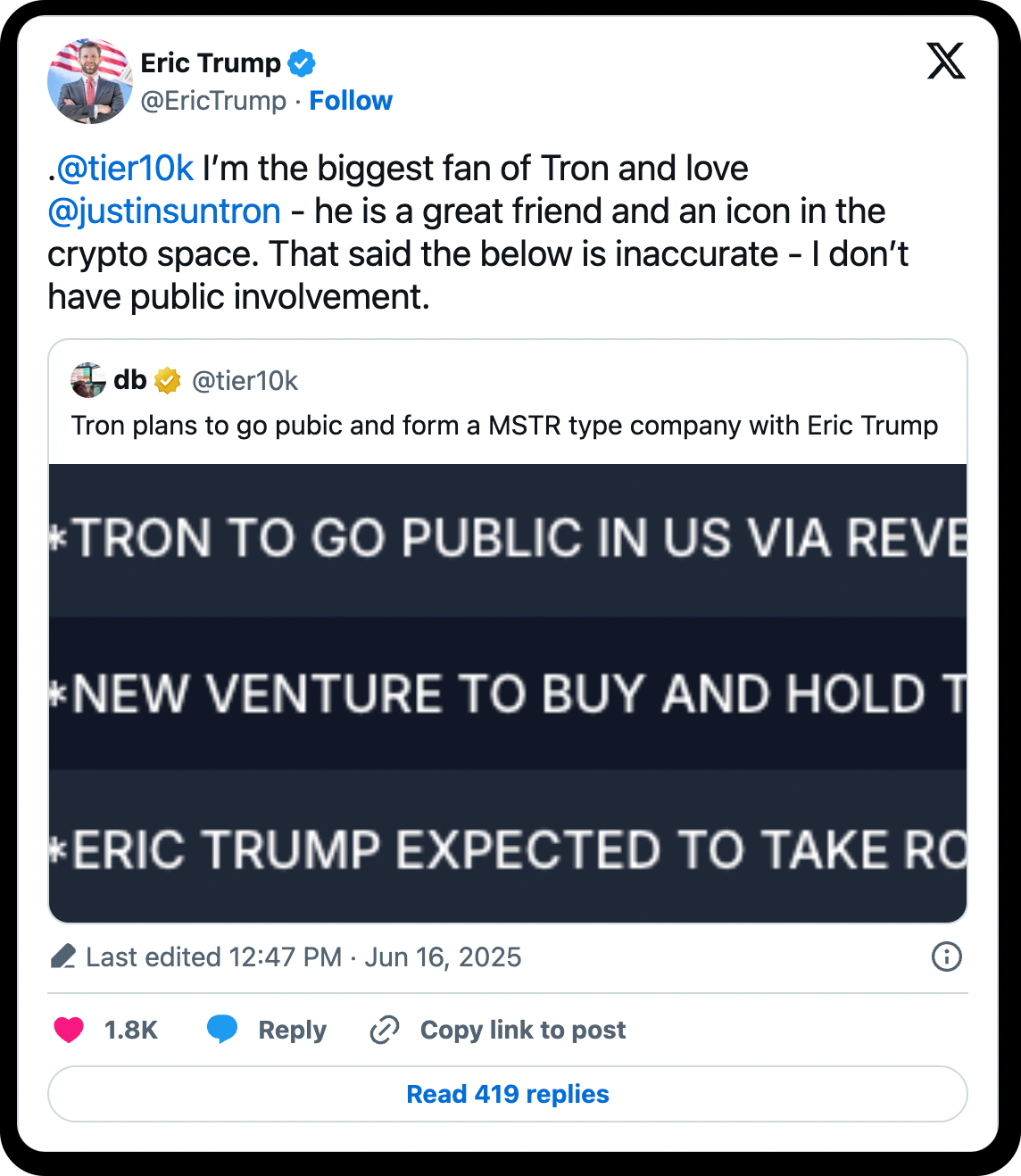Viewport: 1021px width, 1176px height.
Task: Follow the @EricTrump account
Action: click(351, 101)
